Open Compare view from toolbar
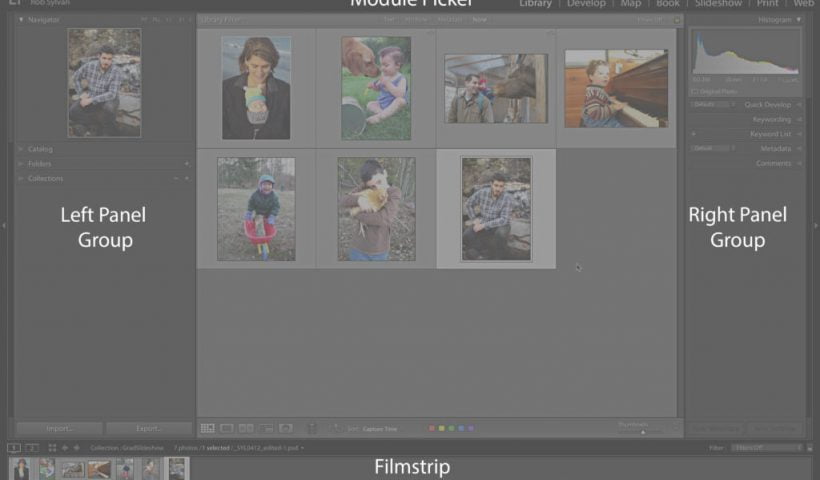Screen dimensions: 820x480 tap(246, 428)
